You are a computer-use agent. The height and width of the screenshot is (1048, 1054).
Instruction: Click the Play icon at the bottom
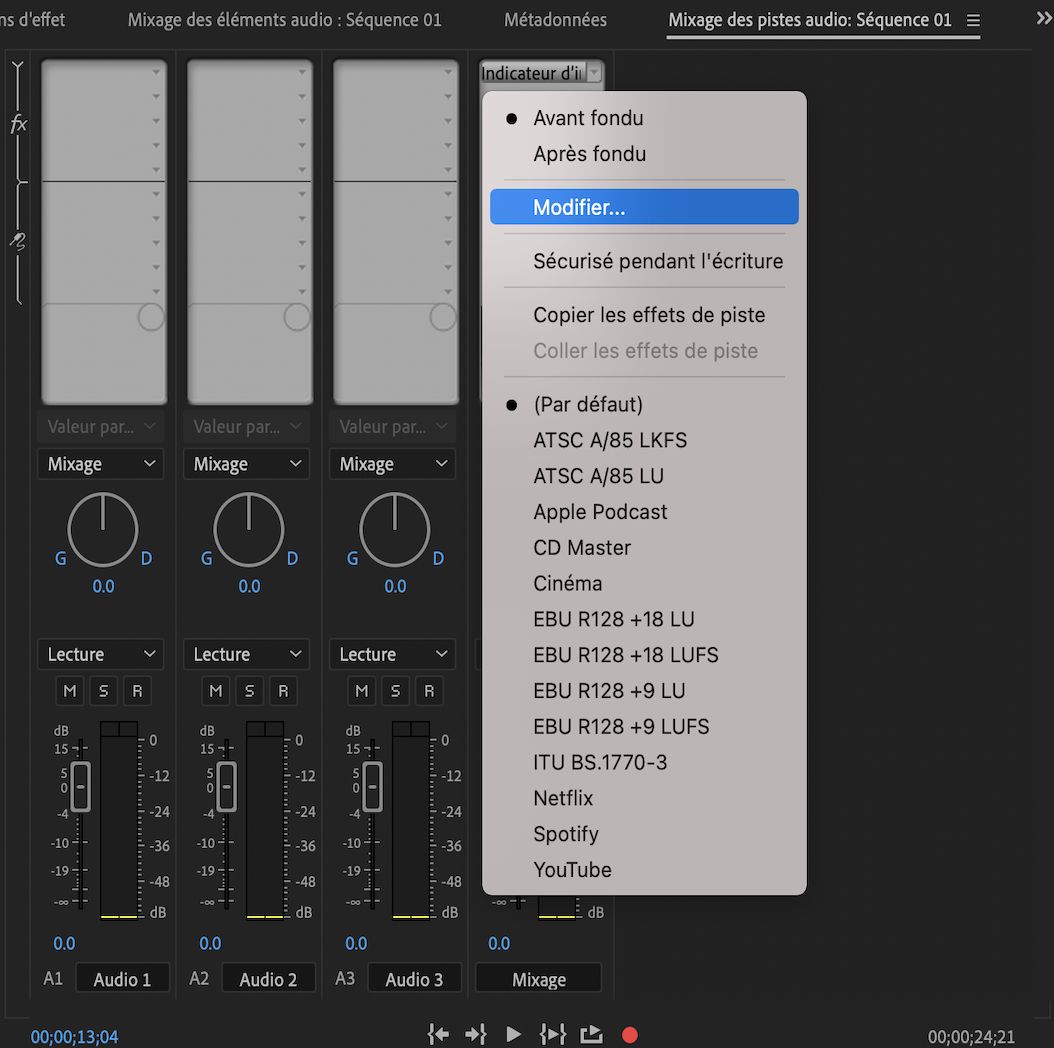coord(513,1035)
